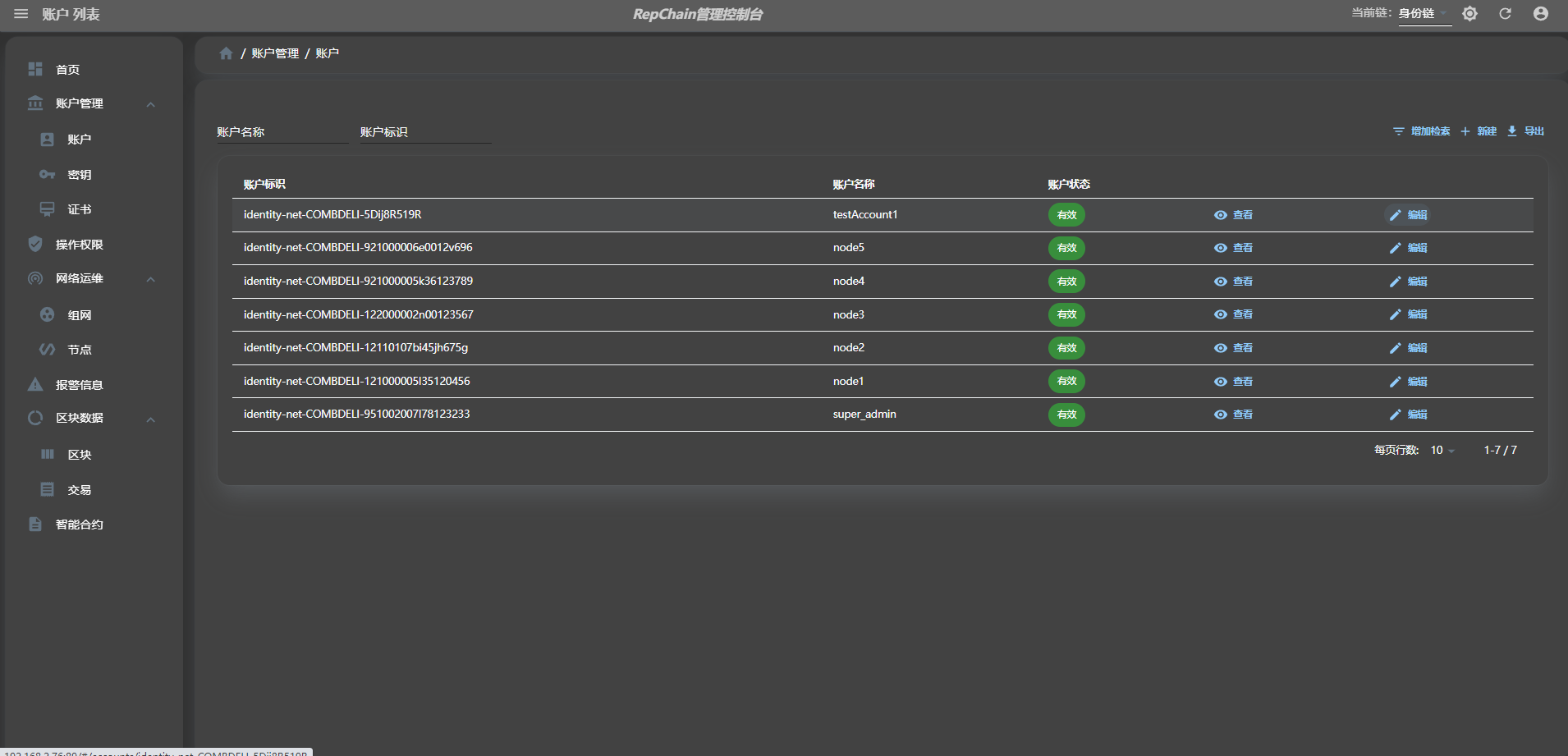
Task: Click the 查看 eye icon for node4
Action: [1221, 282]
